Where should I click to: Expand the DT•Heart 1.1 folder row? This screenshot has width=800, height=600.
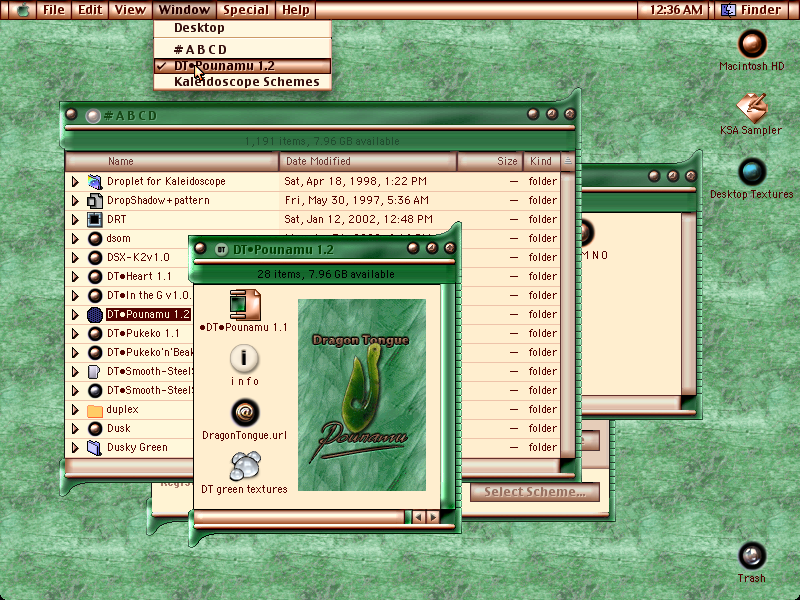pos(75,277)
